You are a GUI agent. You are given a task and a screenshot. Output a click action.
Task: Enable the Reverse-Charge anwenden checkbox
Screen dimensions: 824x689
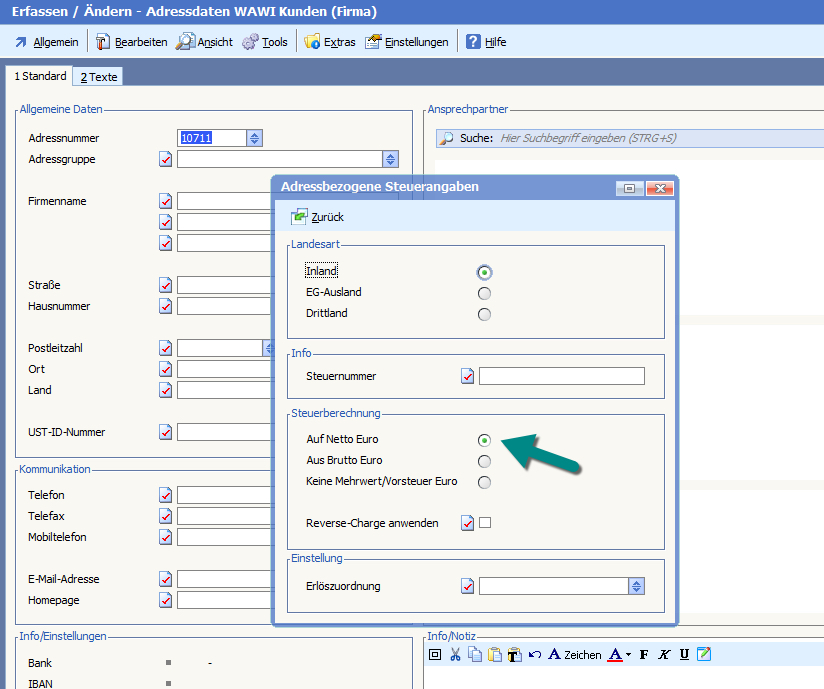pyautogui.click(x=485, y=523)
